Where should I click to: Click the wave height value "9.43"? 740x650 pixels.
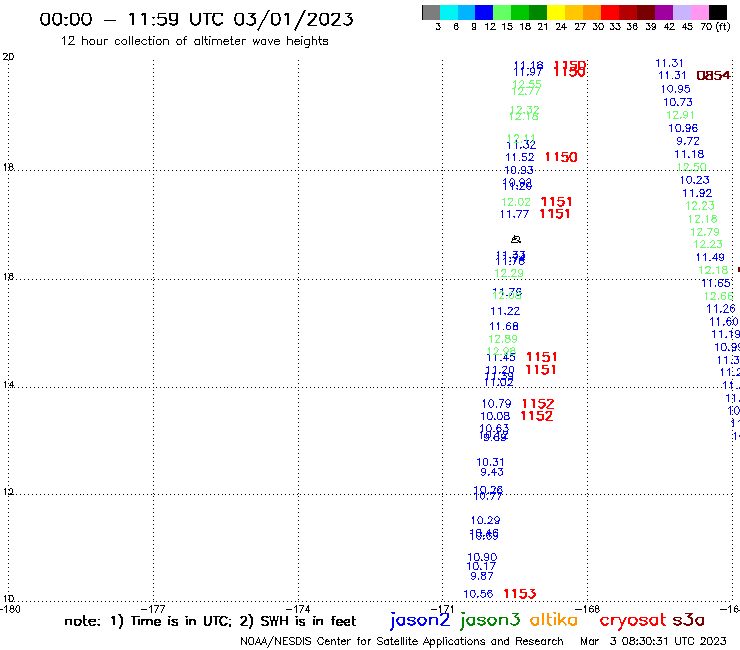click(492, 472)
